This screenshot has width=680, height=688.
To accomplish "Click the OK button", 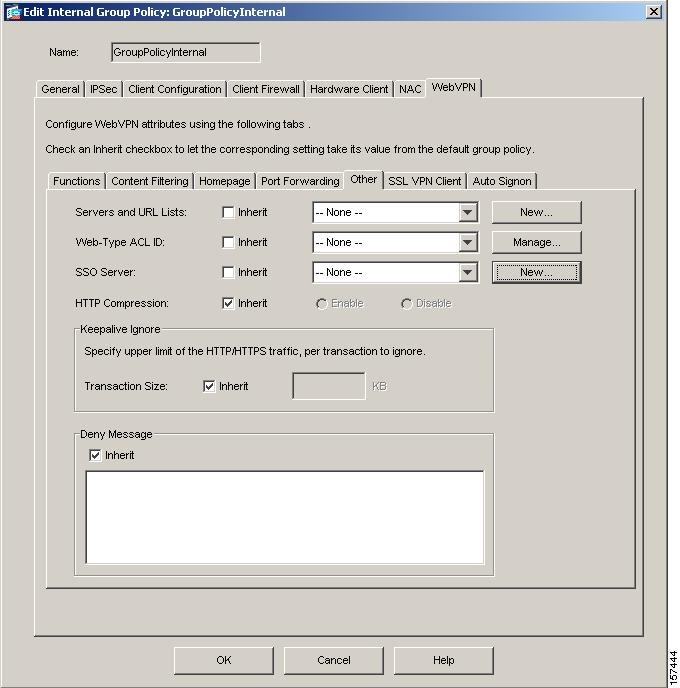I will (224, 660).
